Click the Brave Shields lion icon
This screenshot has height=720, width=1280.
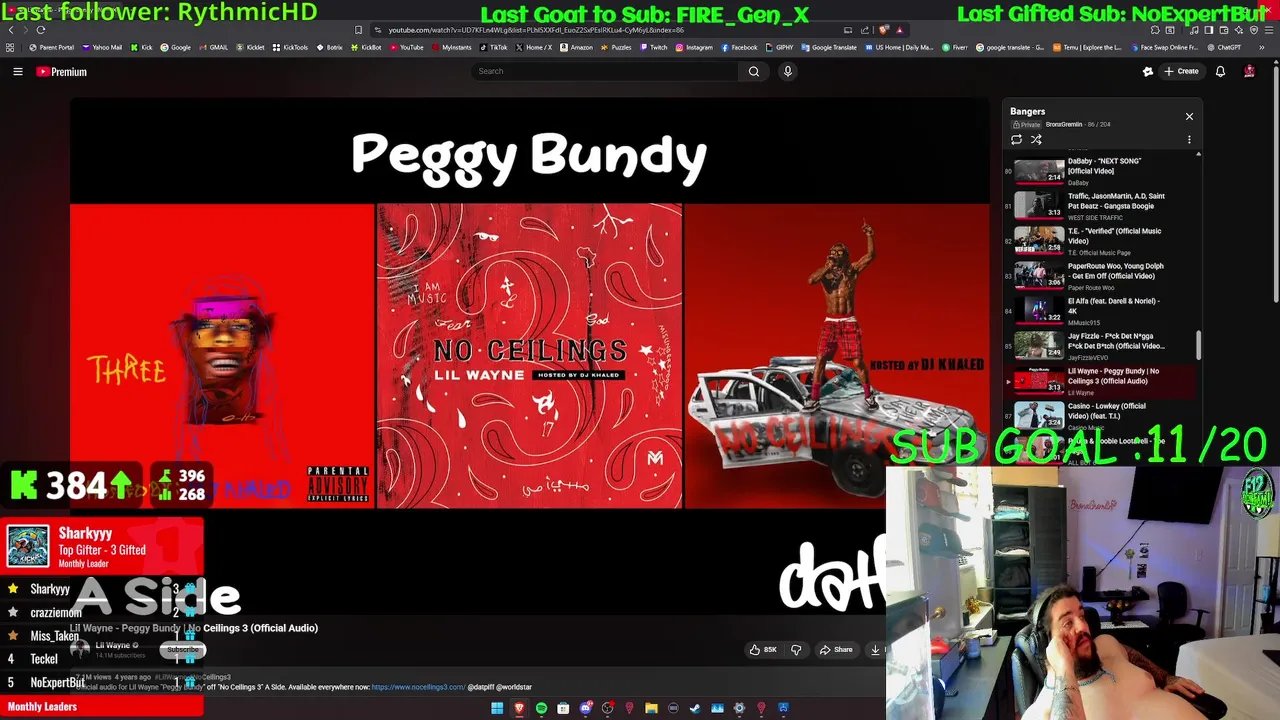click(x=884, y=30)
